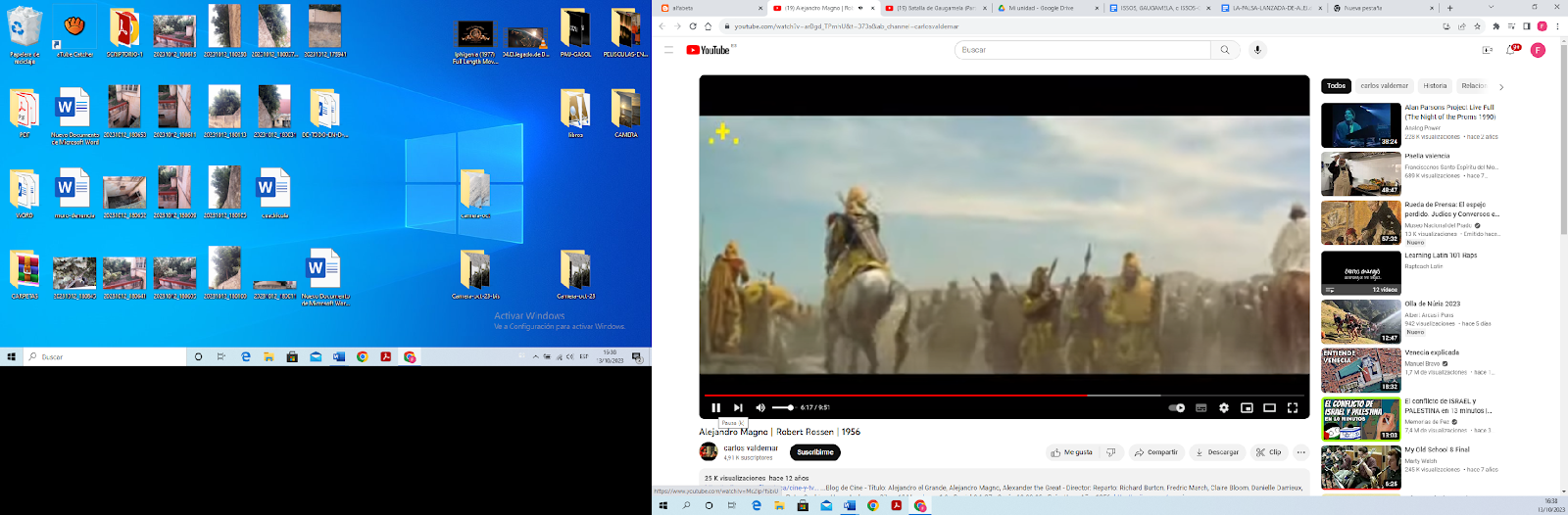Open Adobe Acrobat from right taskbar
Viewport: 1568px width, 515px height.
[896, 506]
